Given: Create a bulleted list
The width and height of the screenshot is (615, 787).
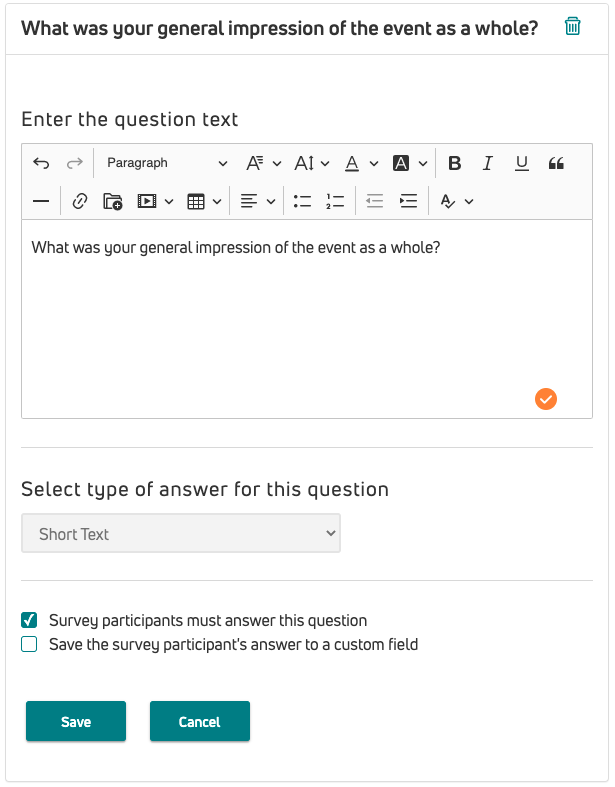Looking at the screenshot, I should point(302,201).
